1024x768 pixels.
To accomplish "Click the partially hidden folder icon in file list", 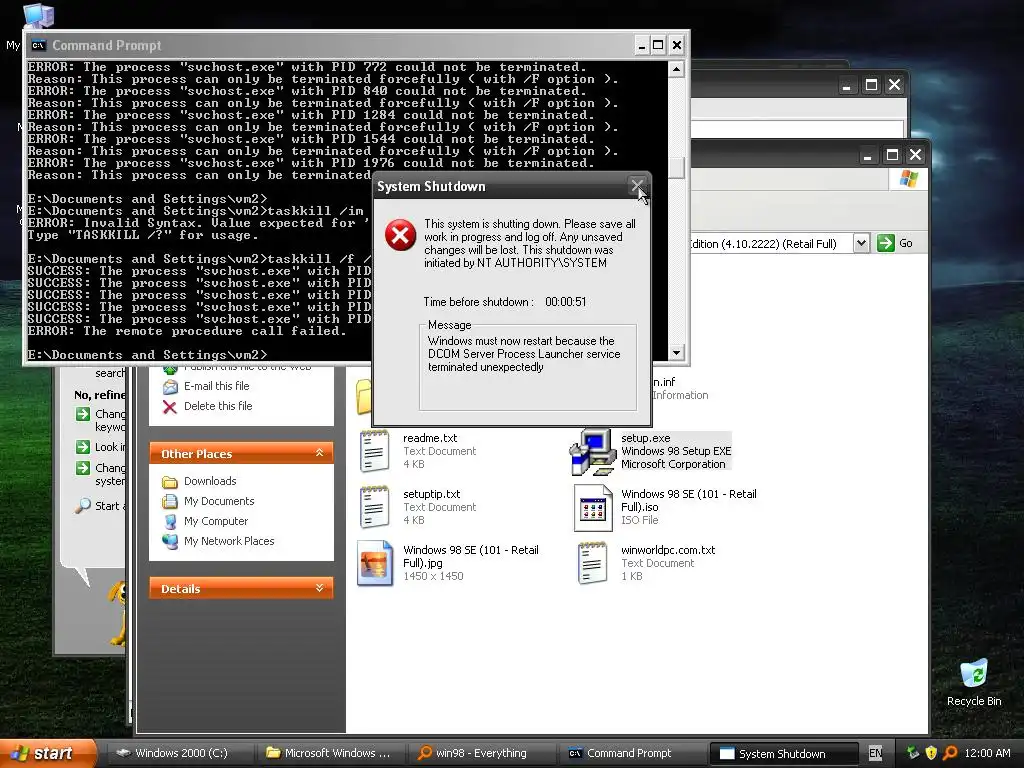I will click(x=364, y=396).
